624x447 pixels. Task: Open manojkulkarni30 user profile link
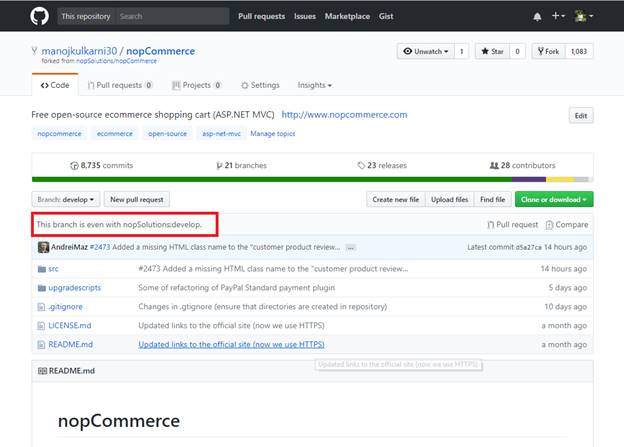[x=79, y=51]
